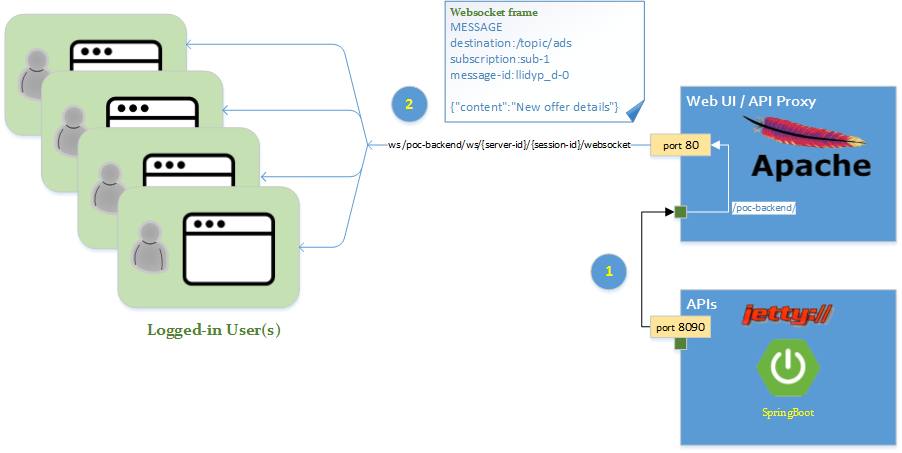Click the "port 8090" label
The height and width of the screenshot is (453, 902).
681,328
